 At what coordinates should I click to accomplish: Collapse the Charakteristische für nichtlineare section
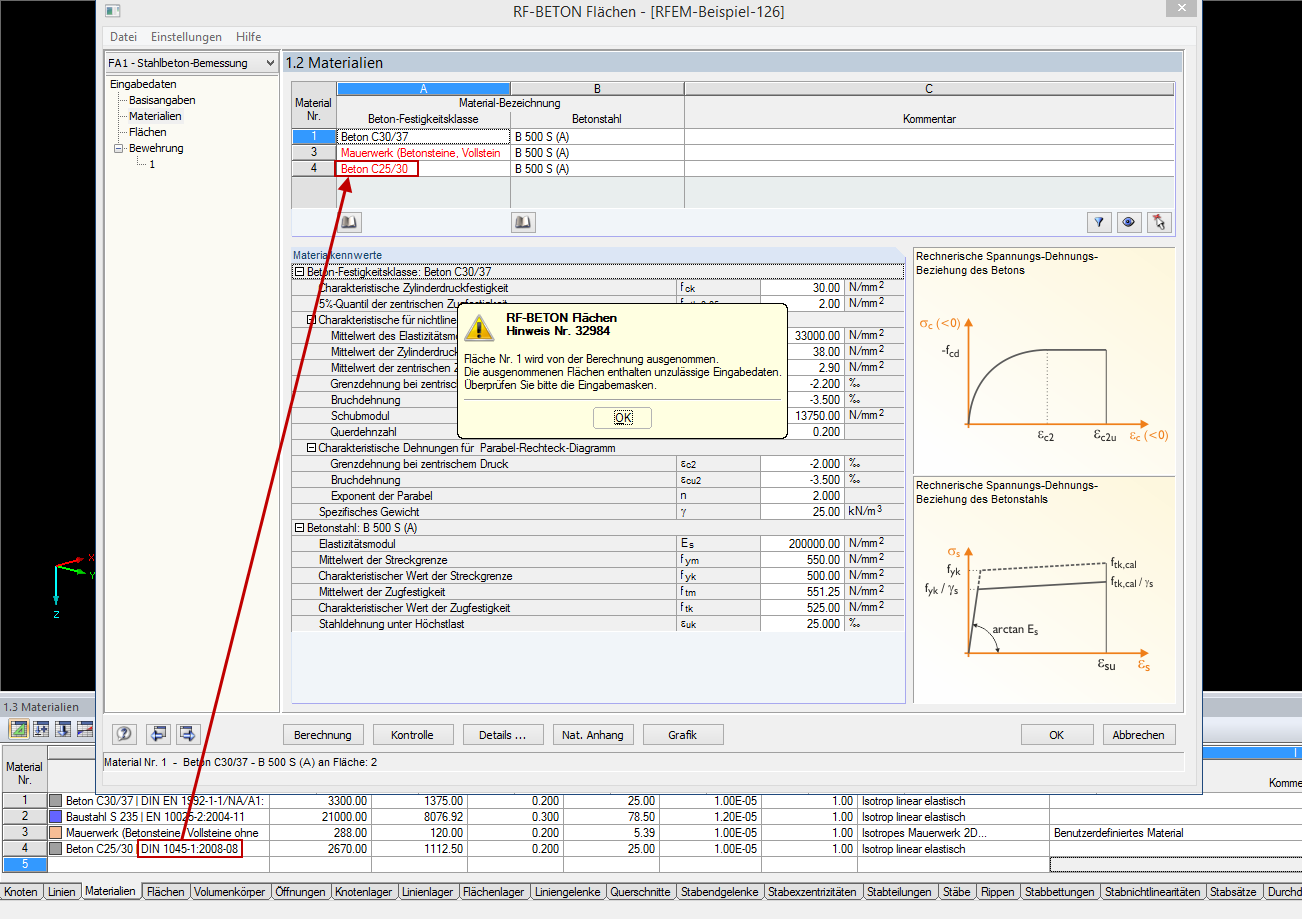point(311,320)
